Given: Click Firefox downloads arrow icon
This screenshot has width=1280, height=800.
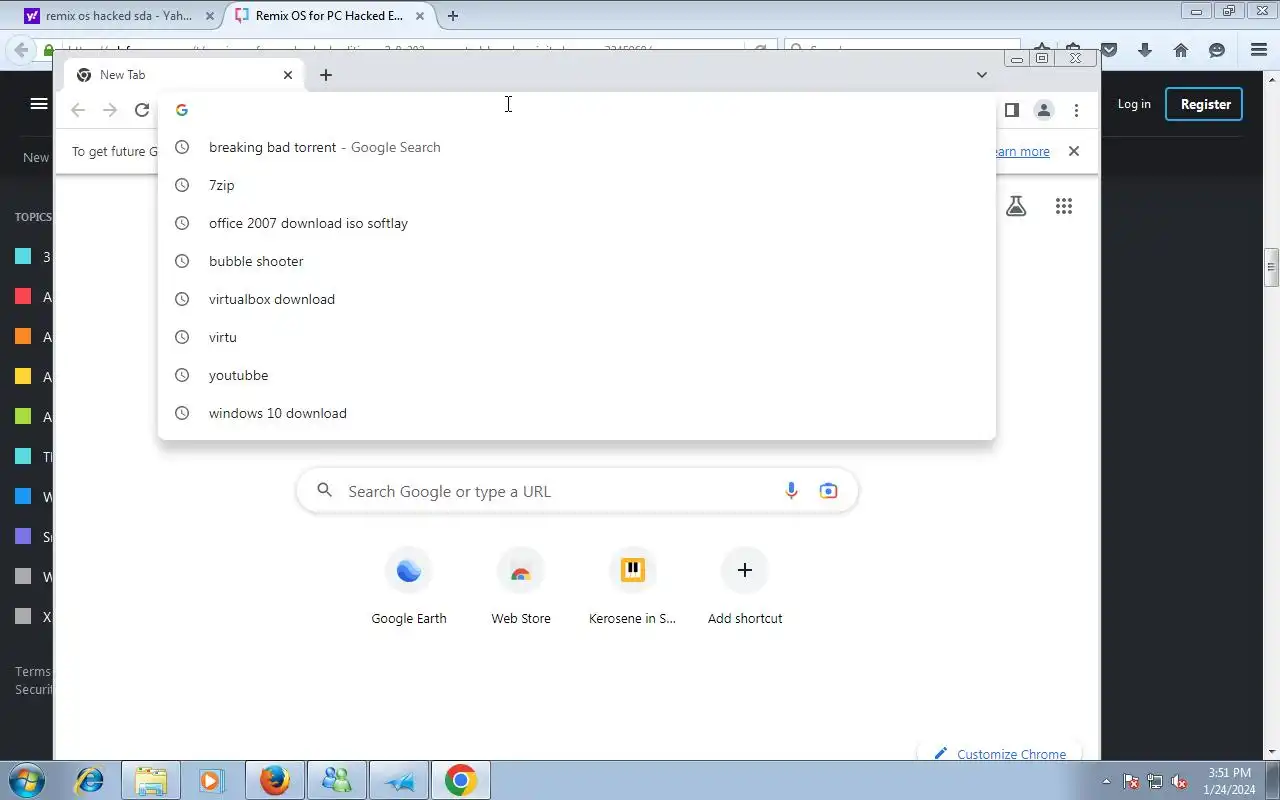Looking at the screenshot, I should tap(1145, 50).
